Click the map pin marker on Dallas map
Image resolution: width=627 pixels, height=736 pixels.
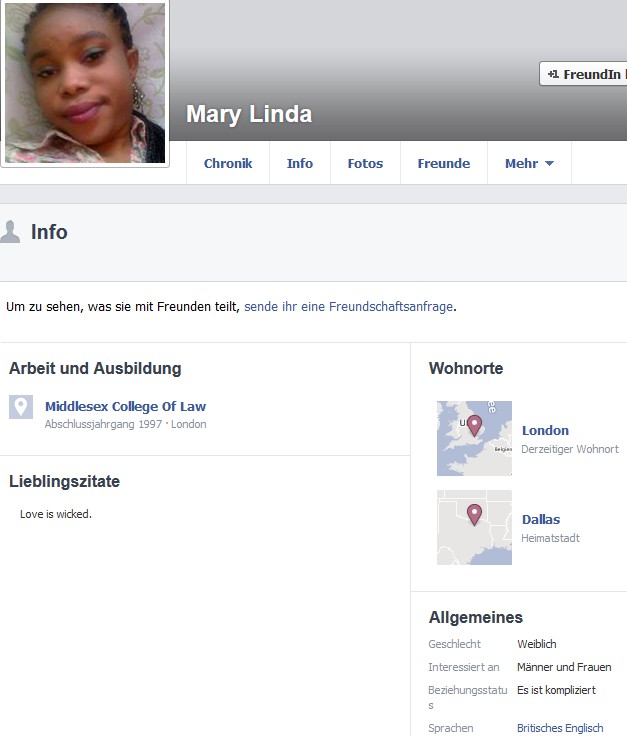pyautogui.click(x=474, y=515)
